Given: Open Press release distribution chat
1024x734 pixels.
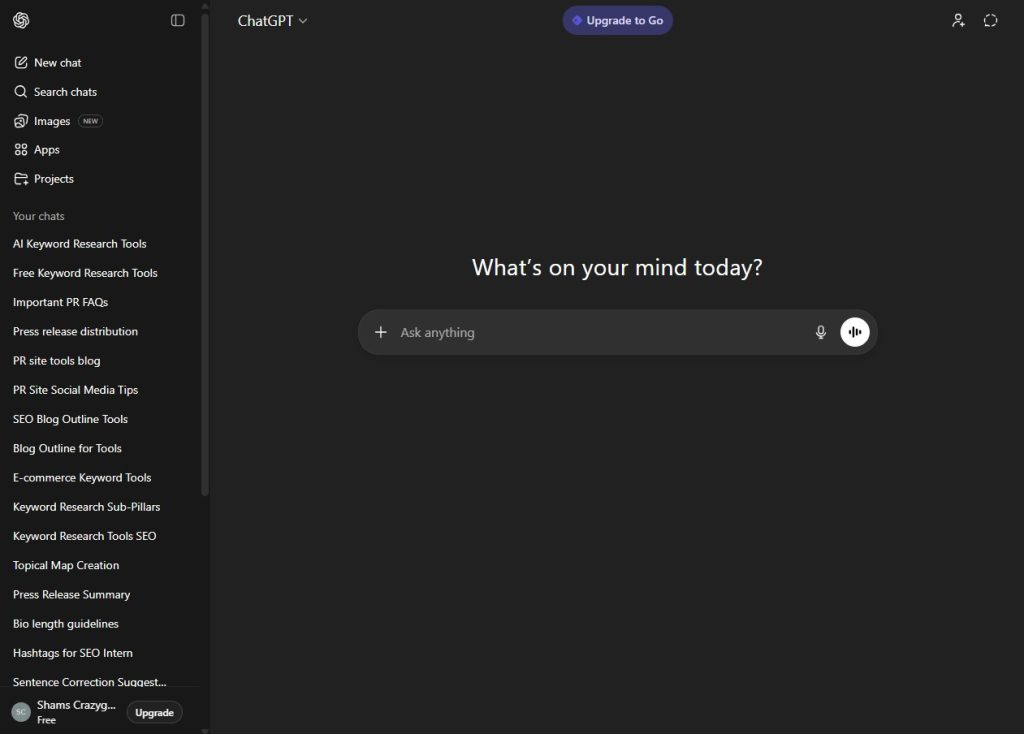Looking at the screenshot, I should (99, 331).
